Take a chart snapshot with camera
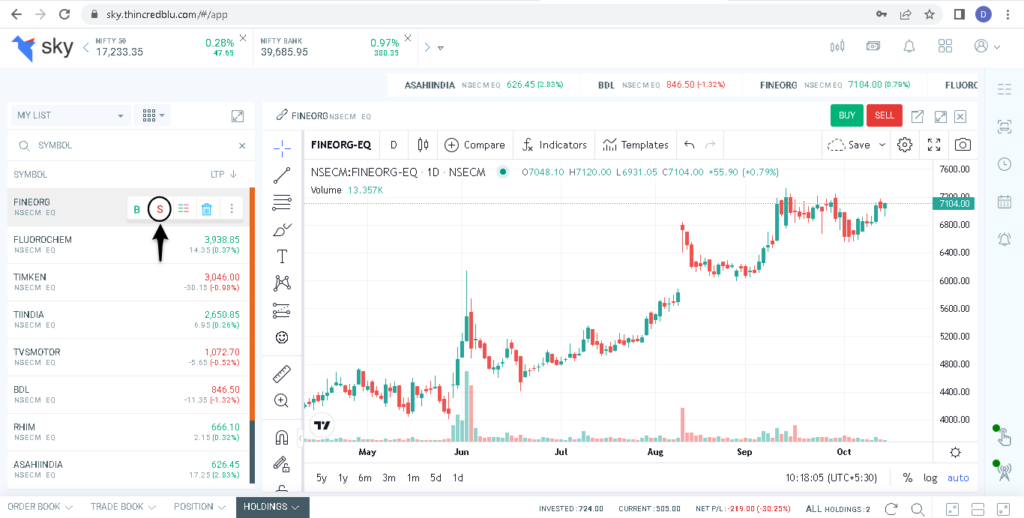 pyautogui.click(x=963, y=145)
